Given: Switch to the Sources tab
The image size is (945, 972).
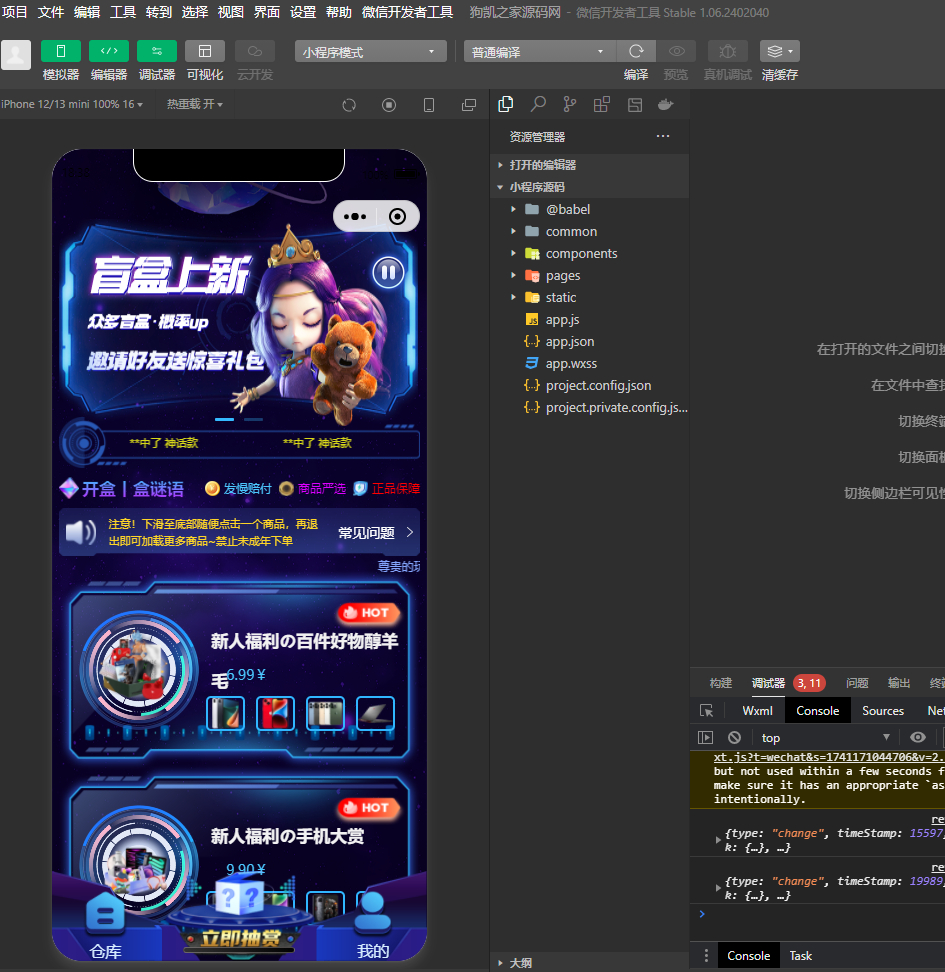Looking at the screenshot, I should tap(882, 710).
